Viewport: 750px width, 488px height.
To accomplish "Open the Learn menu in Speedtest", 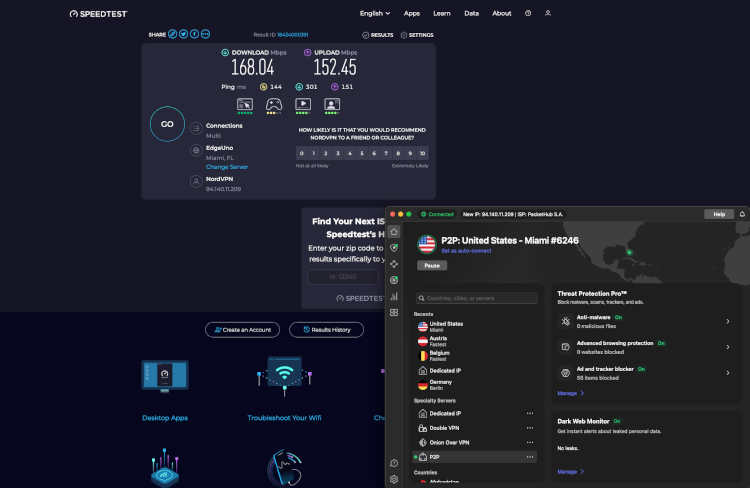I will [x=441, y=13].
